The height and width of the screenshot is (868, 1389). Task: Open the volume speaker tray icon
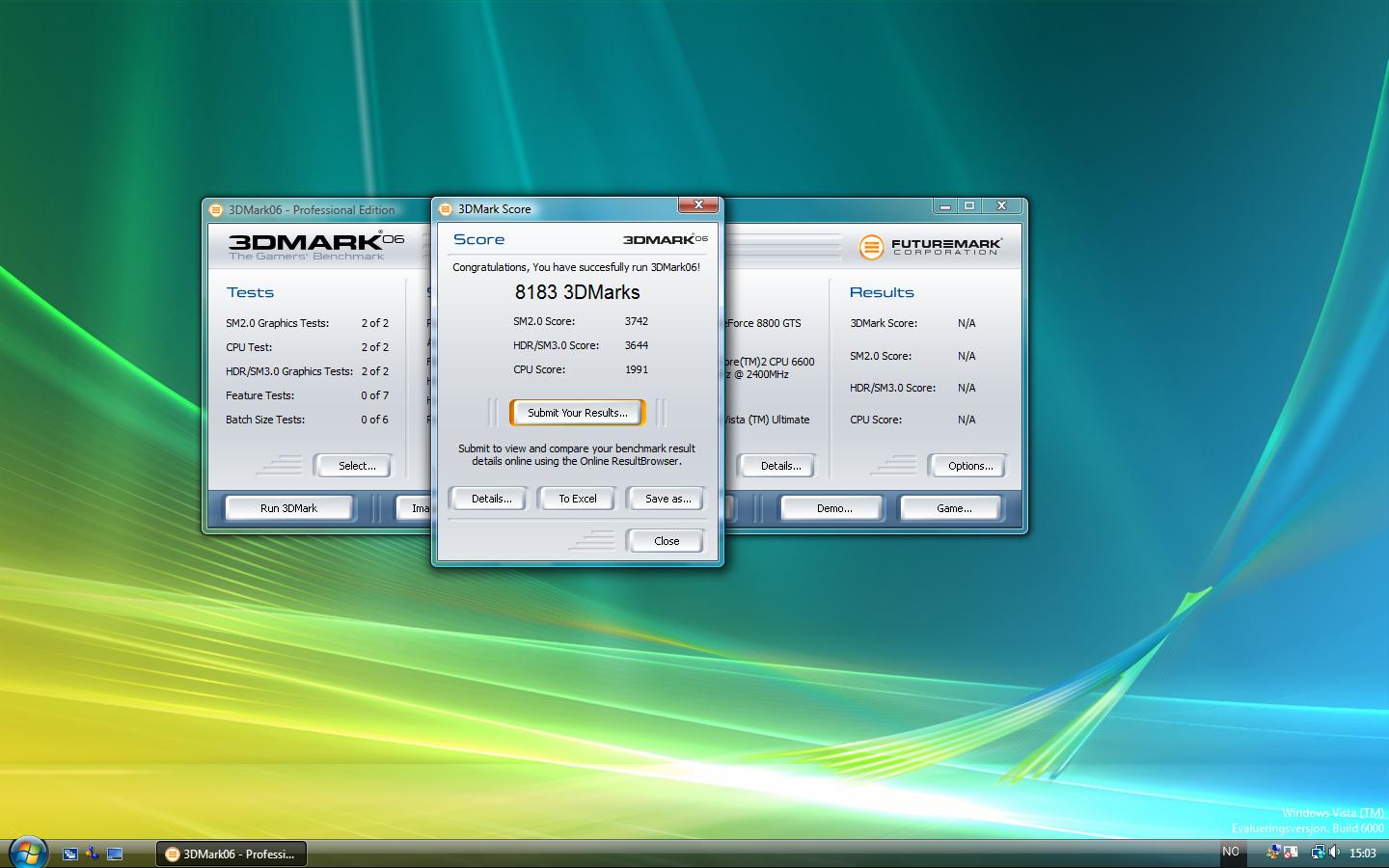[x=1335, y=853]
